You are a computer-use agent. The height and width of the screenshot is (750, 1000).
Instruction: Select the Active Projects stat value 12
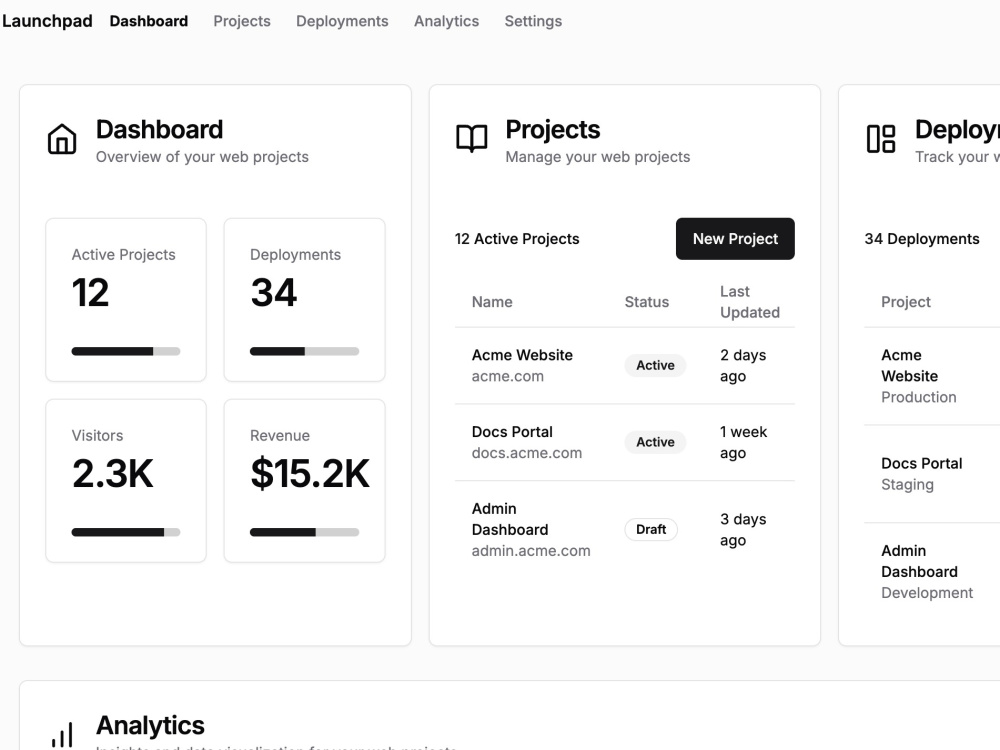point(91,293)
